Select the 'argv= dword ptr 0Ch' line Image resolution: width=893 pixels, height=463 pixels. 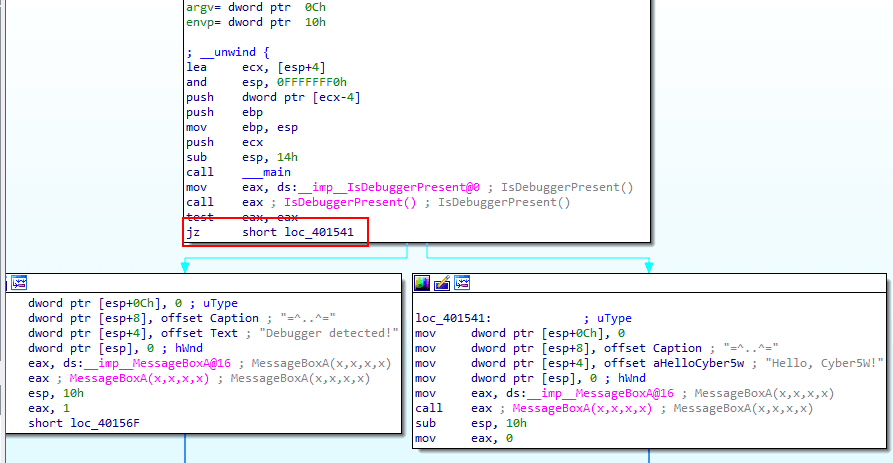tap(256, 7)
